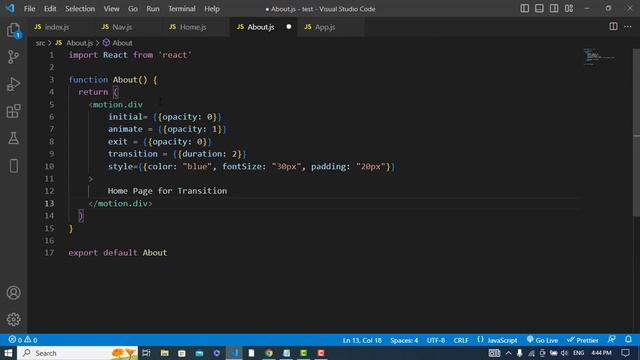Switch to the App.js tab
Screen dimensions: 640x360
pos(331,27)
